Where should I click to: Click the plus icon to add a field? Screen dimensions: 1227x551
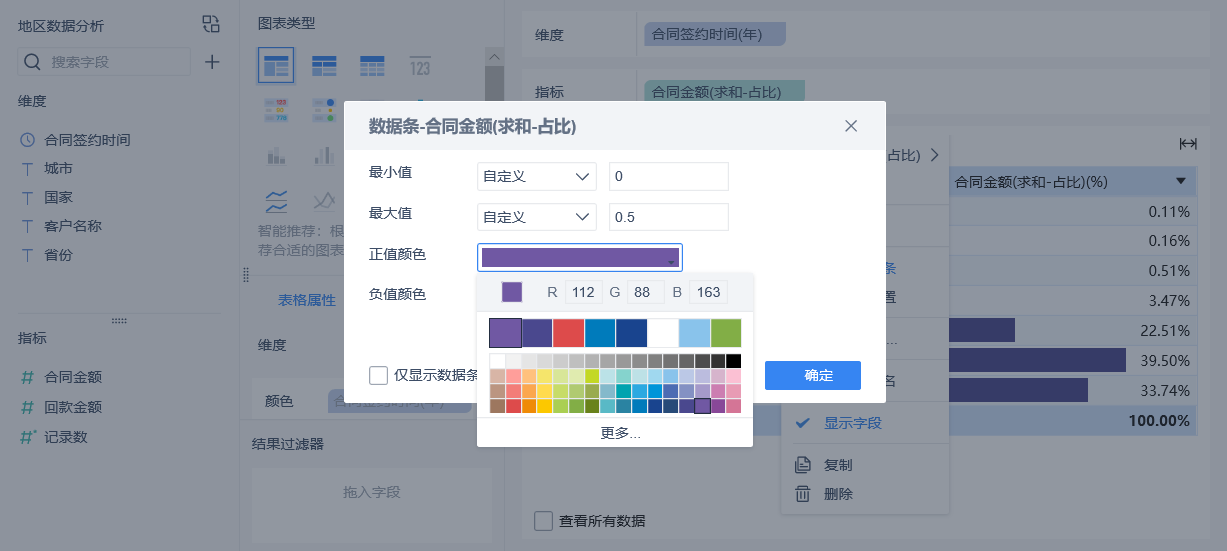pyautogui.click(x=212, y=62)
